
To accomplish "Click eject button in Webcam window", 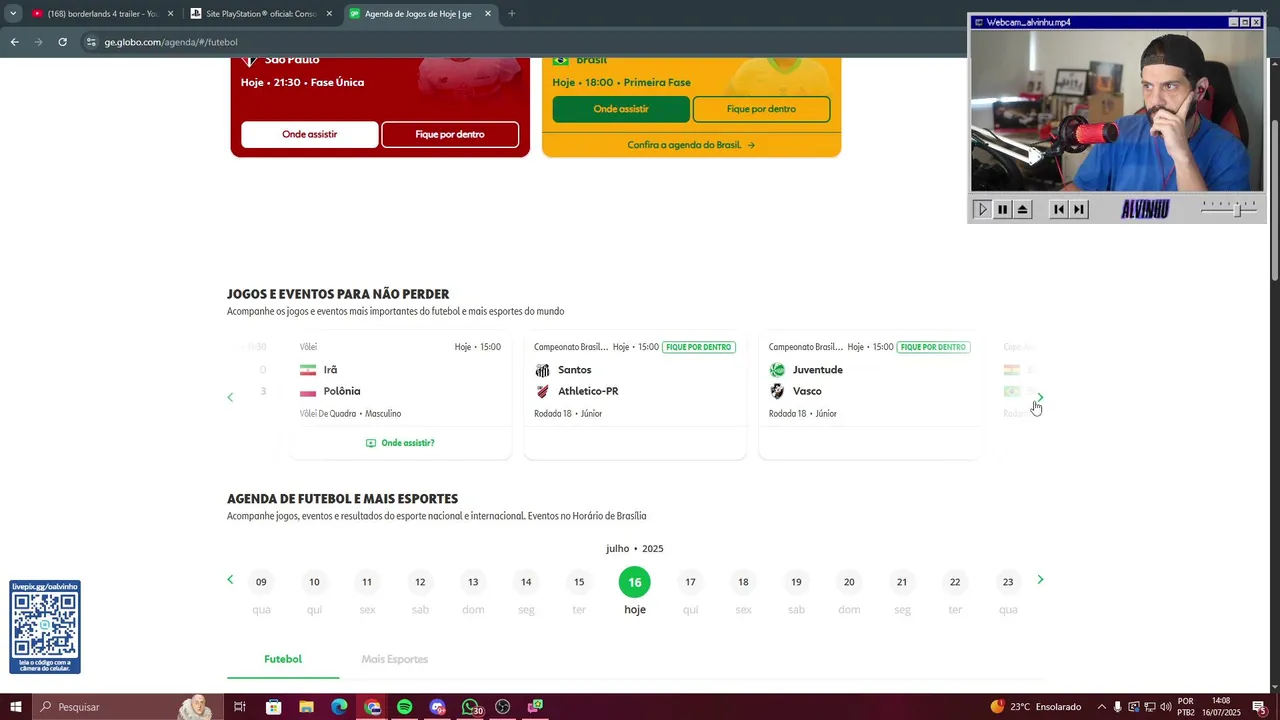I will [1022, 209].
